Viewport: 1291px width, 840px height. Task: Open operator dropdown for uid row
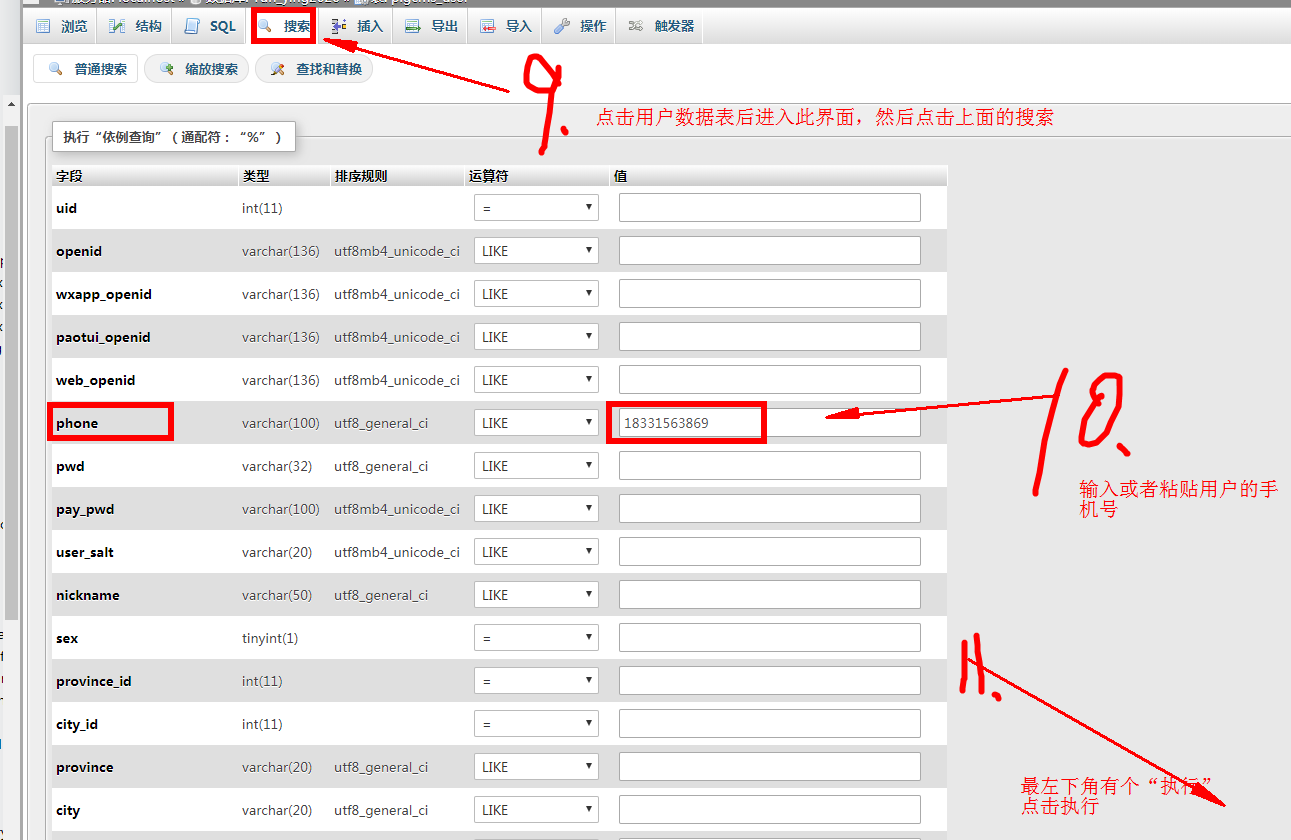click(x=536, y=208)
